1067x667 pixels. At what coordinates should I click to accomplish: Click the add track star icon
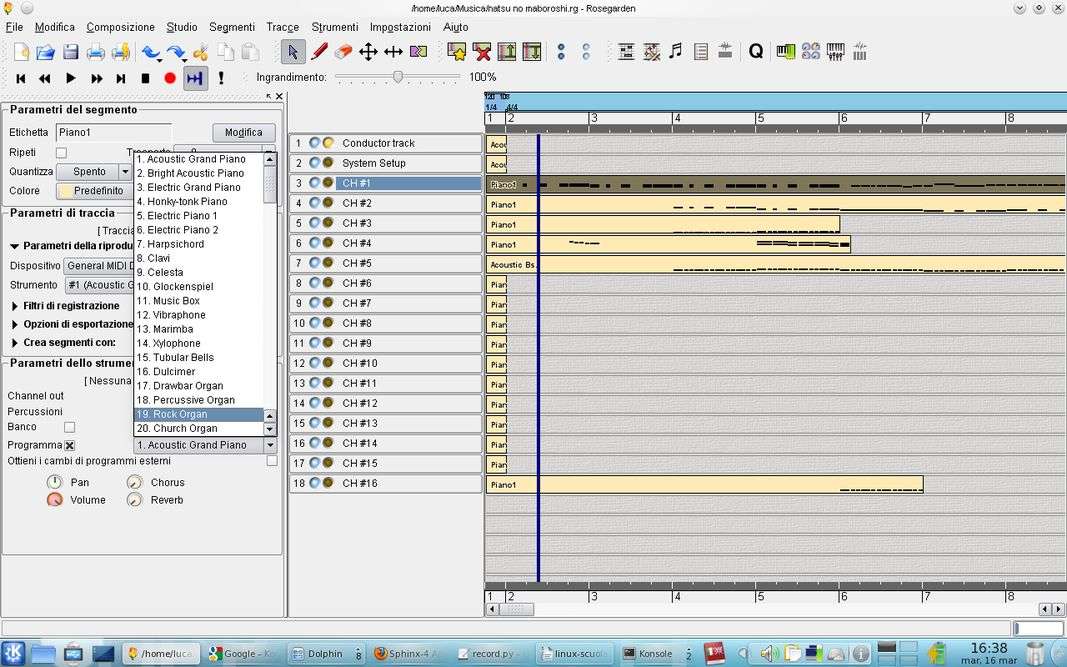(457, 51)
